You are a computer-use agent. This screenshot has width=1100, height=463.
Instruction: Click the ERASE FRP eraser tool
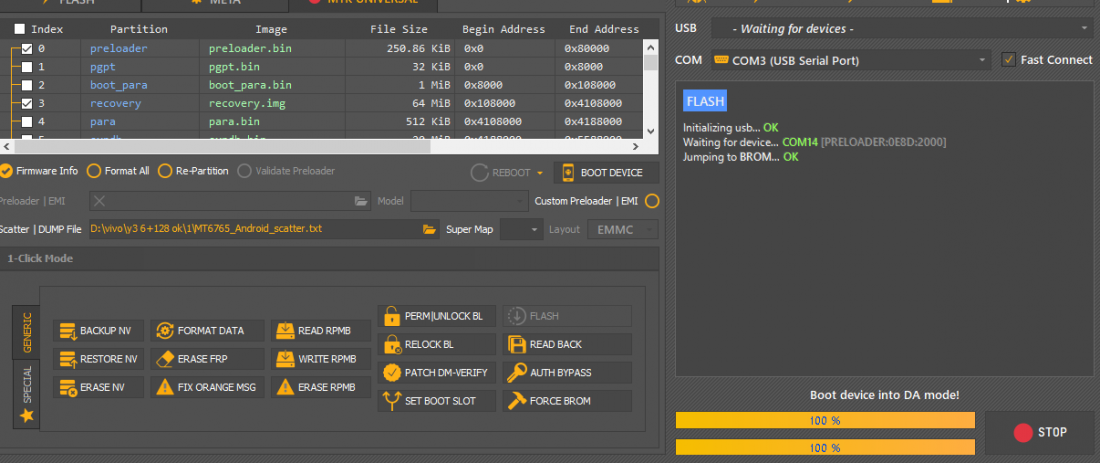pos(207,358)
